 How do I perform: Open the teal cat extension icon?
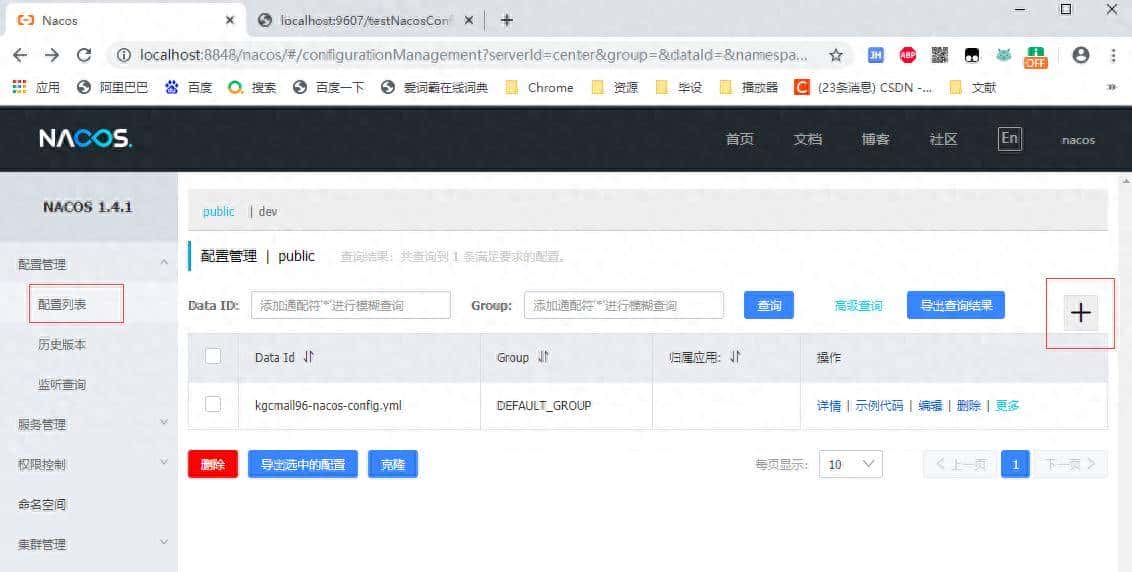(1003, 55)
